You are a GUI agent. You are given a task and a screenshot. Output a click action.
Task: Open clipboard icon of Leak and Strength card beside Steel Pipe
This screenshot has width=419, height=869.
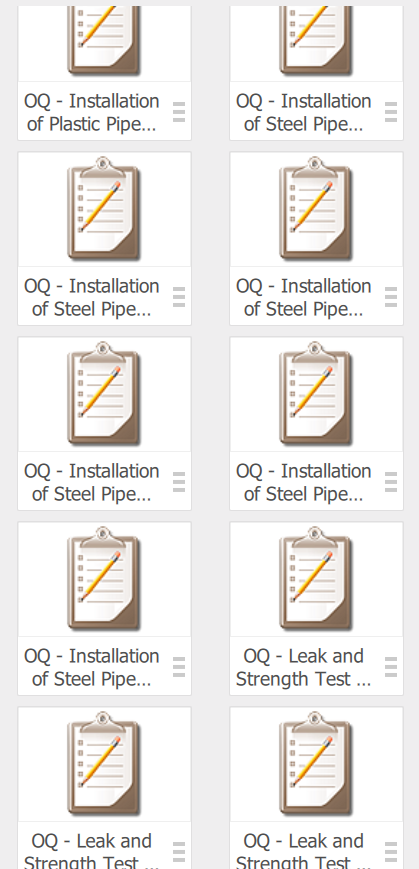coord(316,579)
